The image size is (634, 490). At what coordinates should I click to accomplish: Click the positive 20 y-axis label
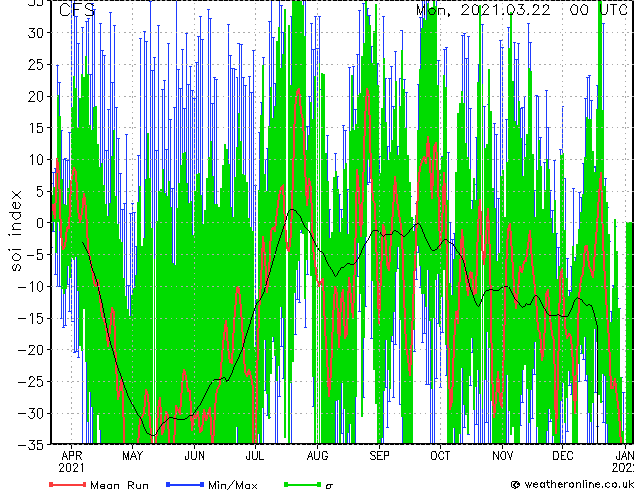[x=36, y=96]
